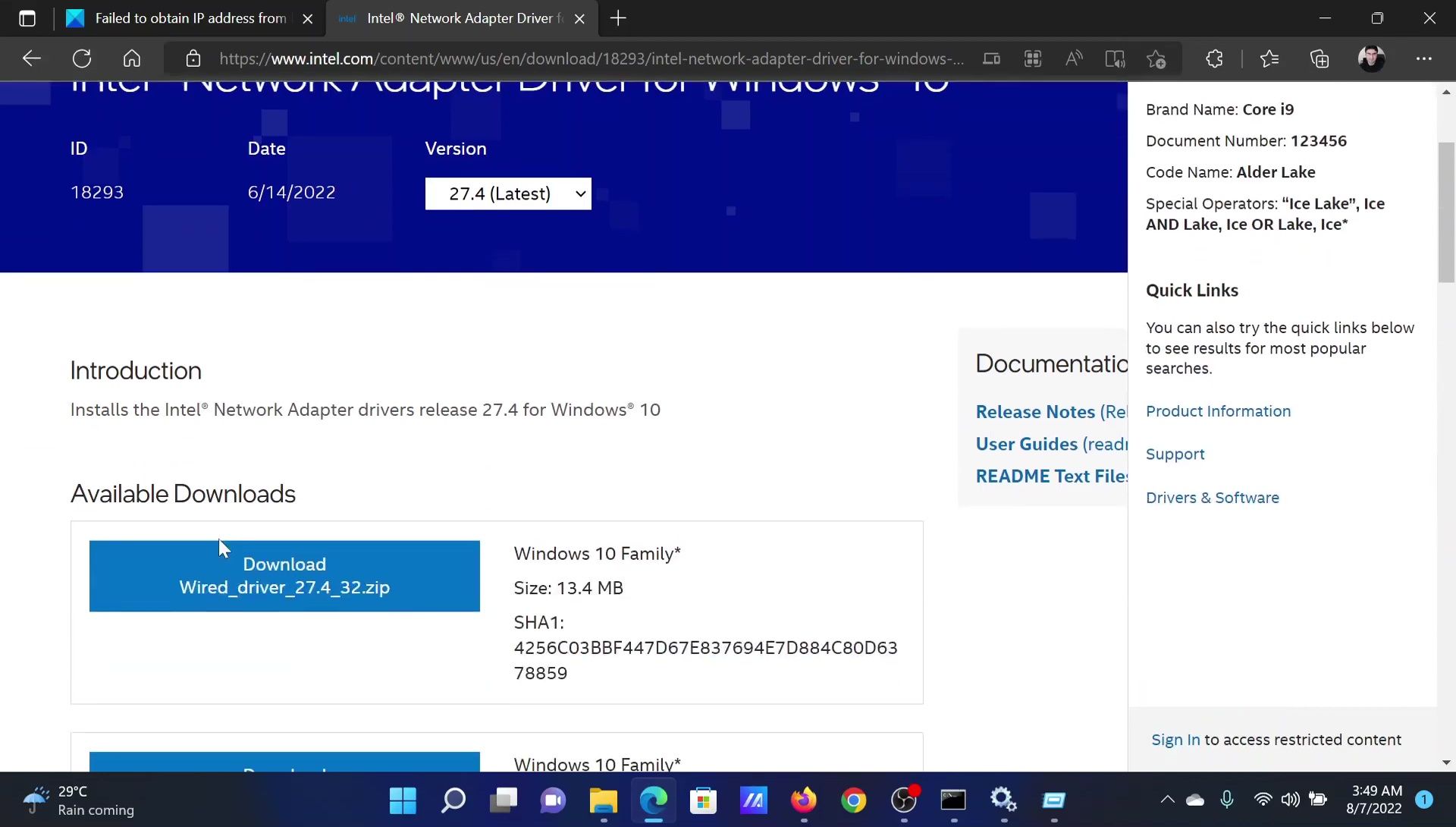Open the clock showing 3:49 AM
The height and width of the screenshot is (827, 1456).
[1374, 800]
